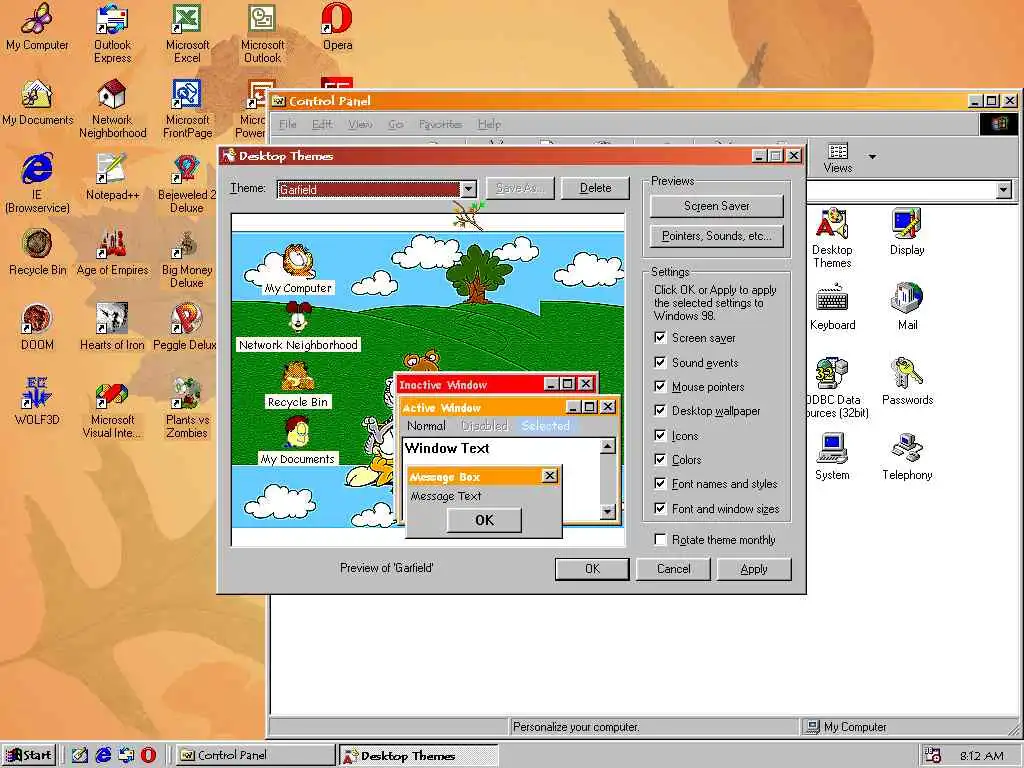Uncheck Font names and styles checkbox
This screenshot has width=1024, height=768.
click(660, 483)
